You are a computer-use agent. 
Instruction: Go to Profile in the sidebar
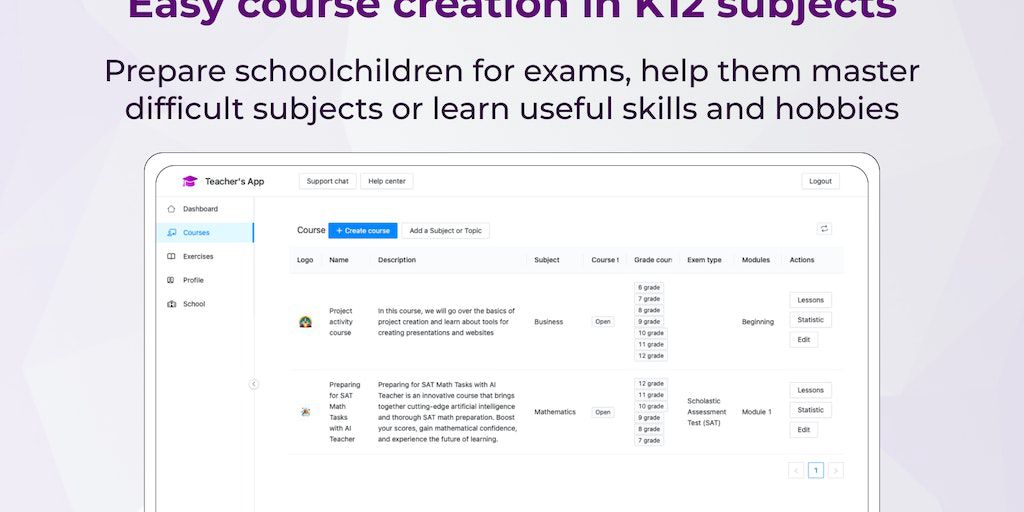(205, 280)
